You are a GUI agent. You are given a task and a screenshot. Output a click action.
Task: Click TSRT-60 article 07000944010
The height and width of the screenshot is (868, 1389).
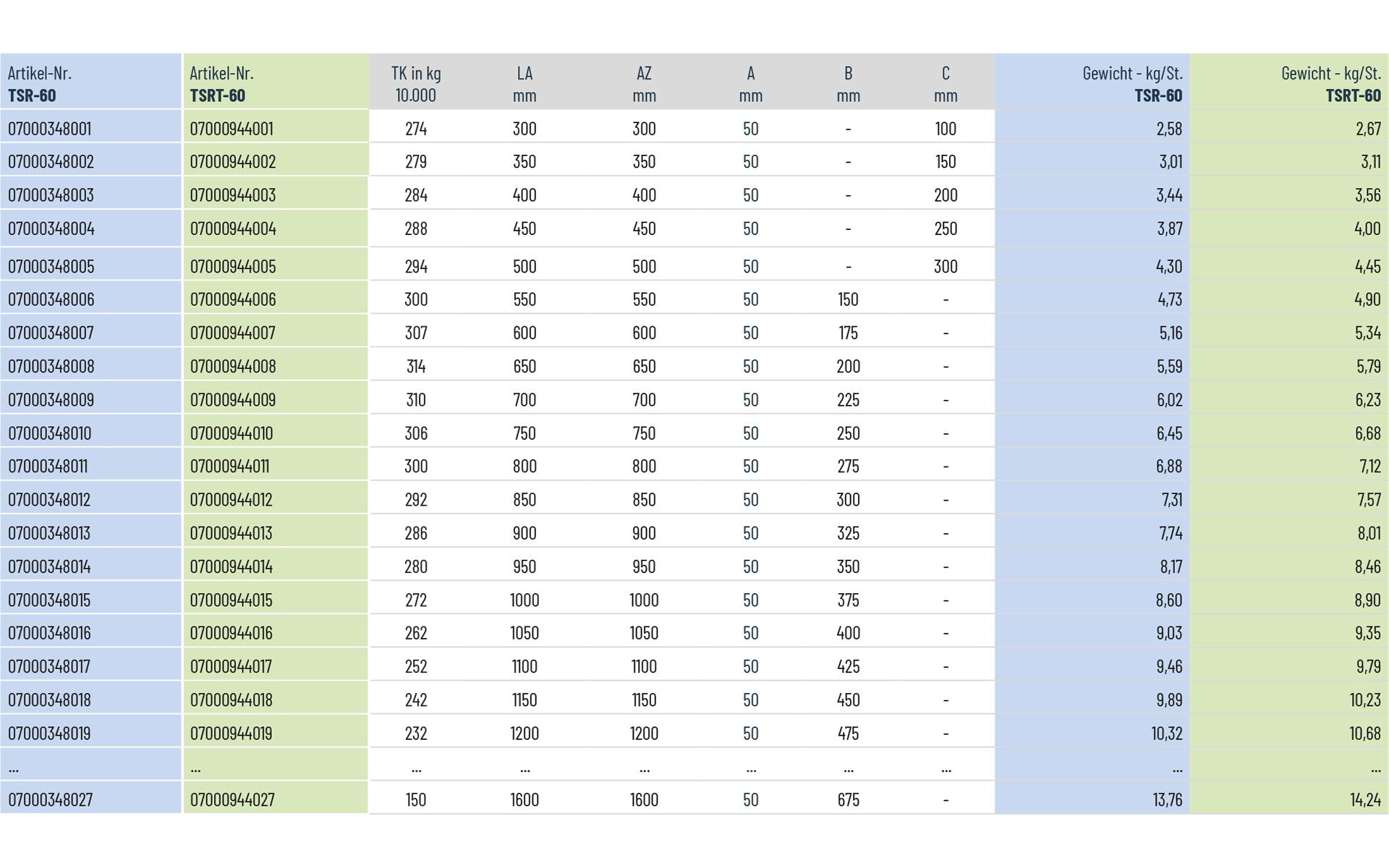pos(231,433)
